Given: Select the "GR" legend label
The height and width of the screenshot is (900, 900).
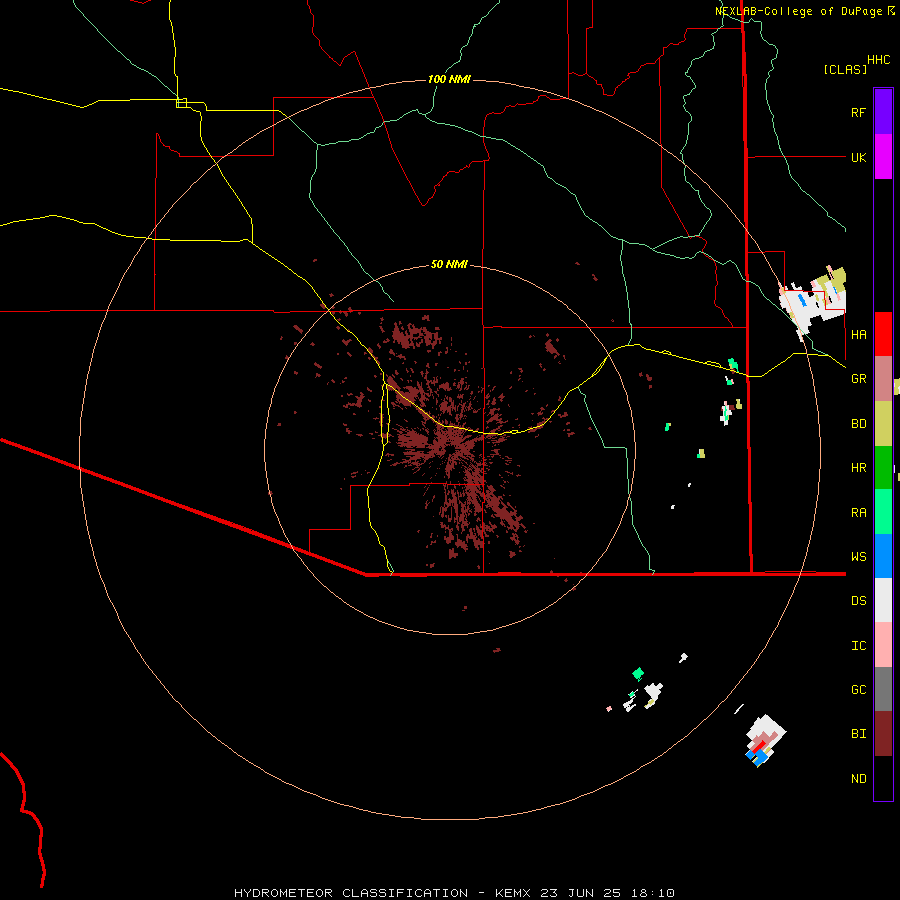Looking at the screenshot, I should (858, 379).
